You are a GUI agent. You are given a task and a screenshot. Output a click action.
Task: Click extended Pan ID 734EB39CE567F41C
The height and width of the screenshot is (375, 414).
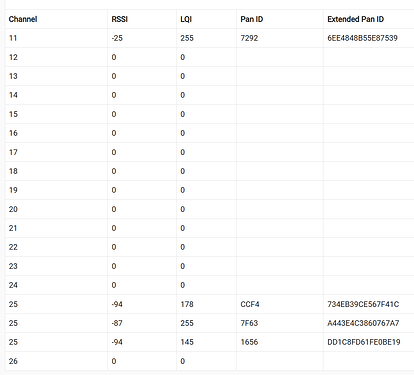[363, 304]
